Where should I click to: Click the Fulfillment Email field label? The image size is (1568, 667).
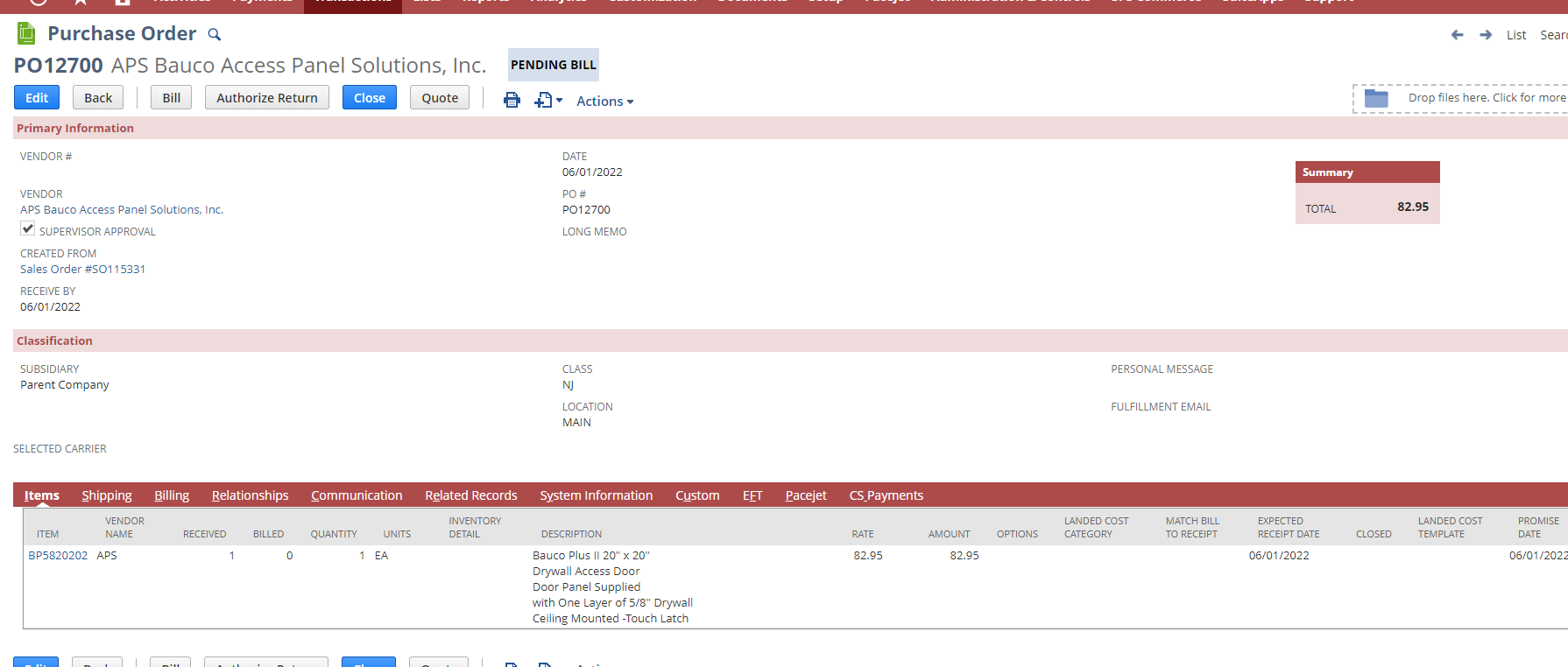click(1161, 407)
